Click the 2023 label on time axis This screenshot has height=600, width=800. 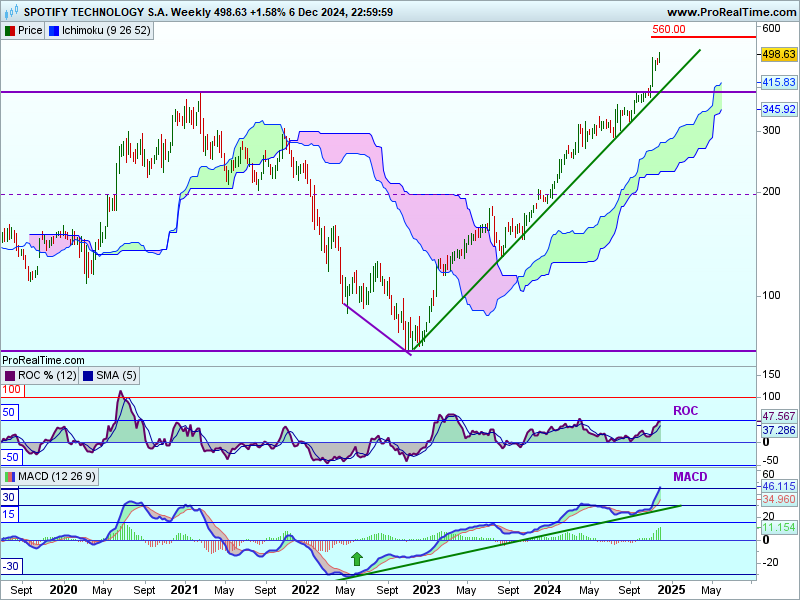(427, 590)
